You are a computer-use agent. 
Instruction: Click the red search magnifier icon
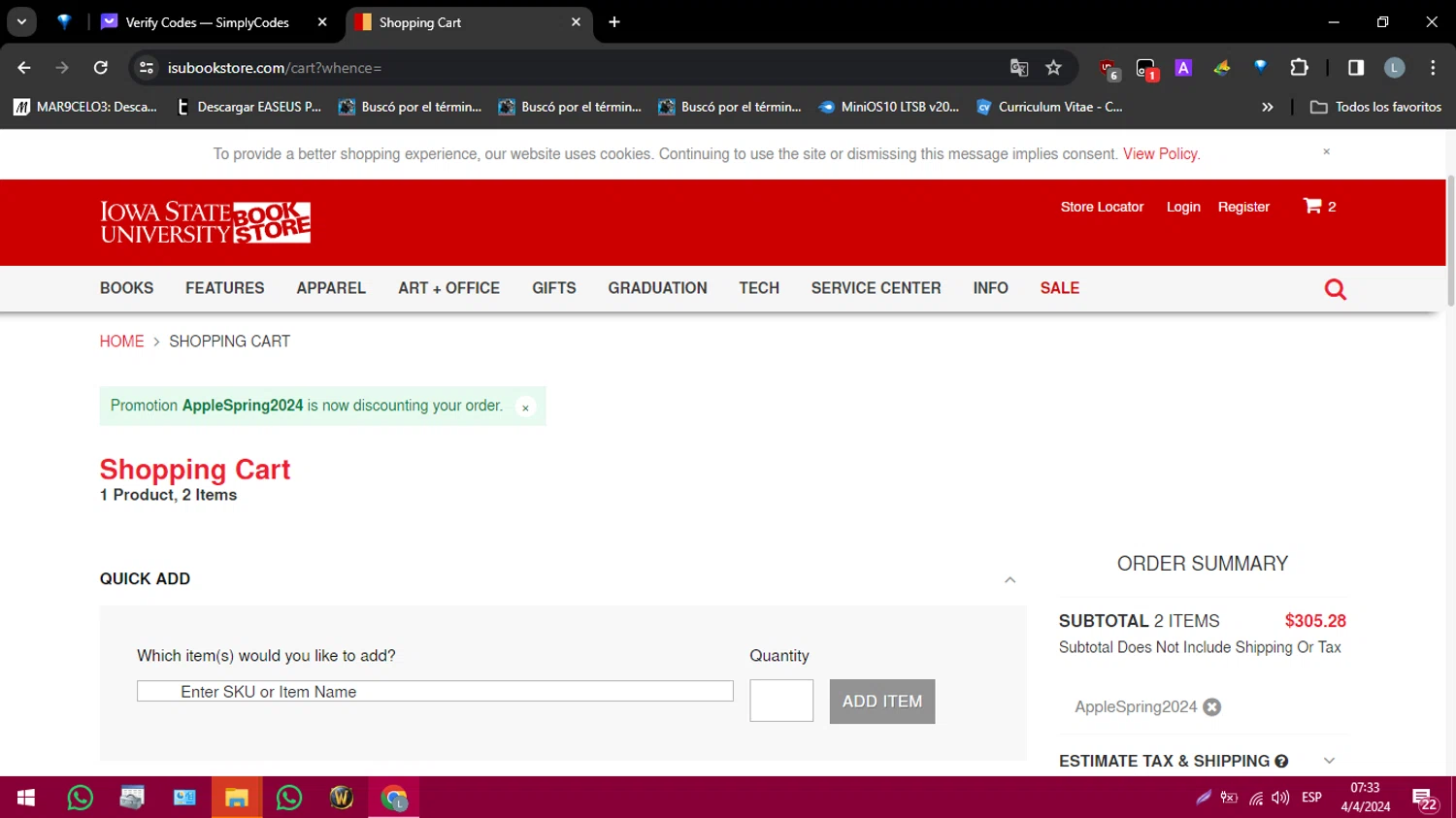pyautogui.click(x=1335, y=289)
